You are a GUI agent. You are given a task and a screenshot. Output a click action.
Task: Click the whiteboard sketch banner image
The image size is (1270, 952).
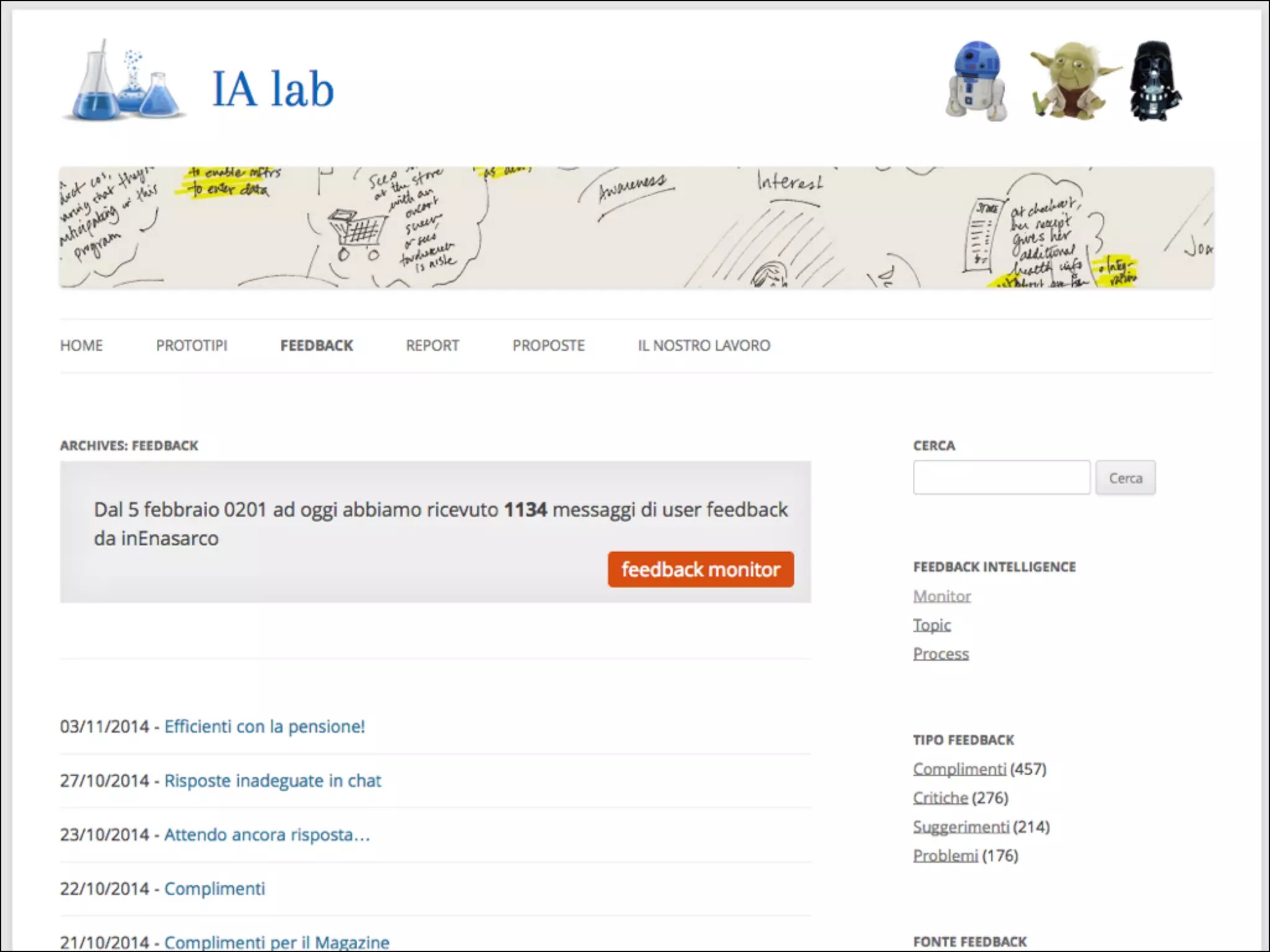(x=636, y=227)
